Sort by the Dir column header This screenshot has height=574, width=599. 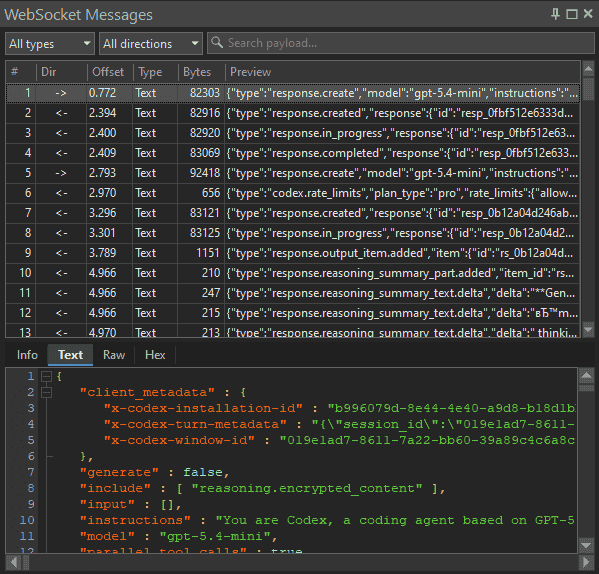[62, 71]
